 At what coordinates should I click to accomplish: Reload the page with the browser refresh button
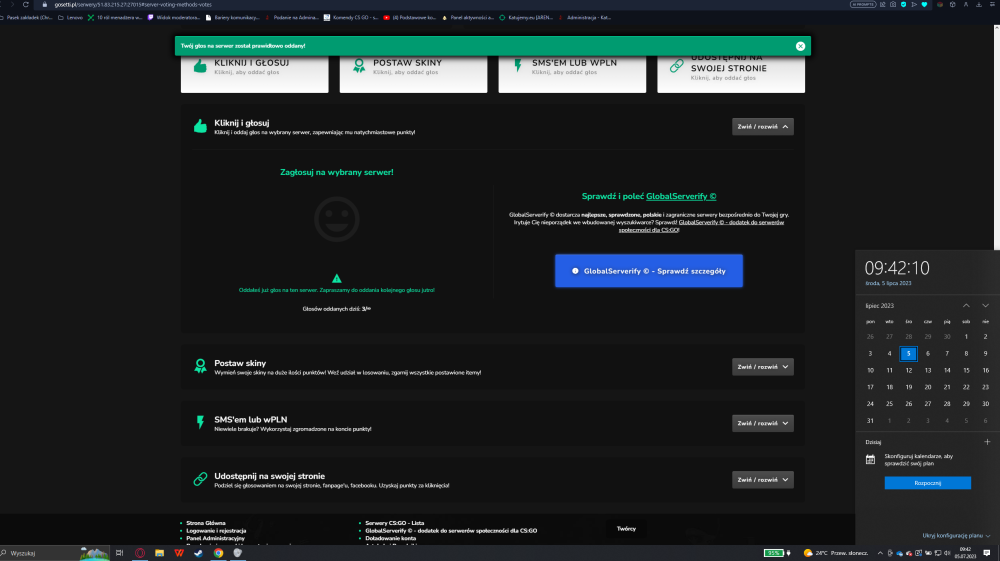coord(26,4)
